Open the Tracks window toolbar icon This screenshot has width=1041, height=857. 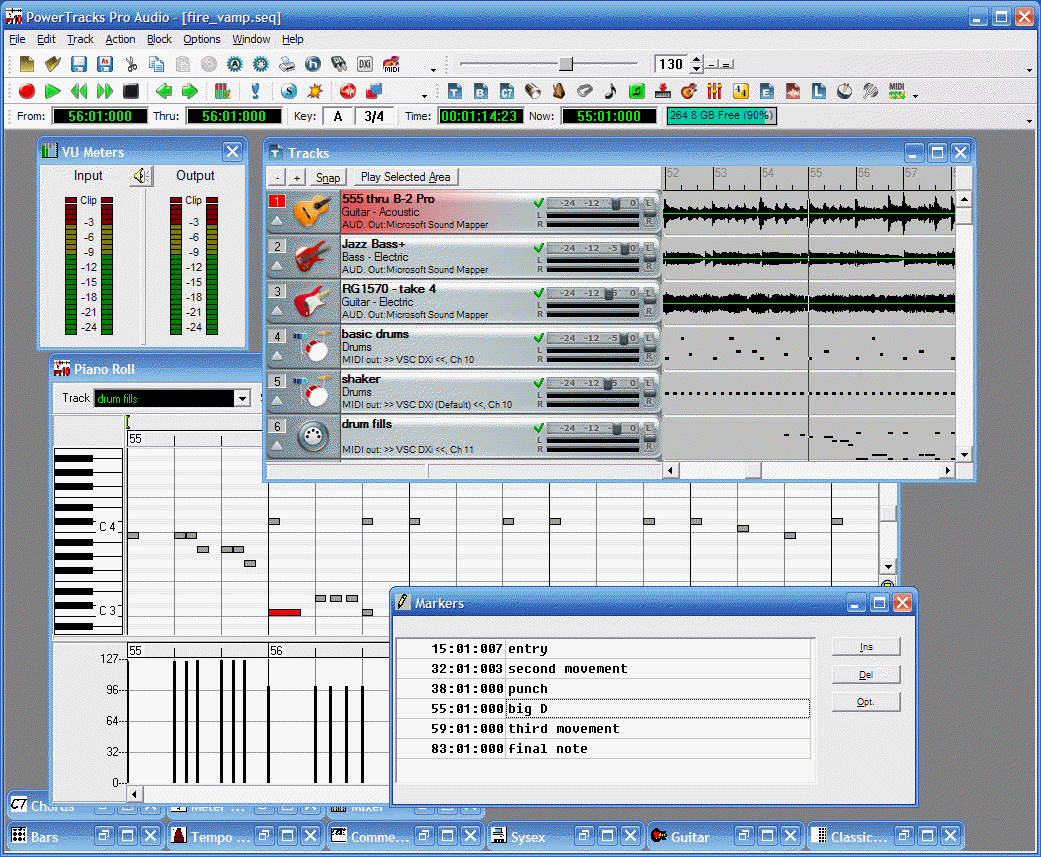click(x=455, y=91)
